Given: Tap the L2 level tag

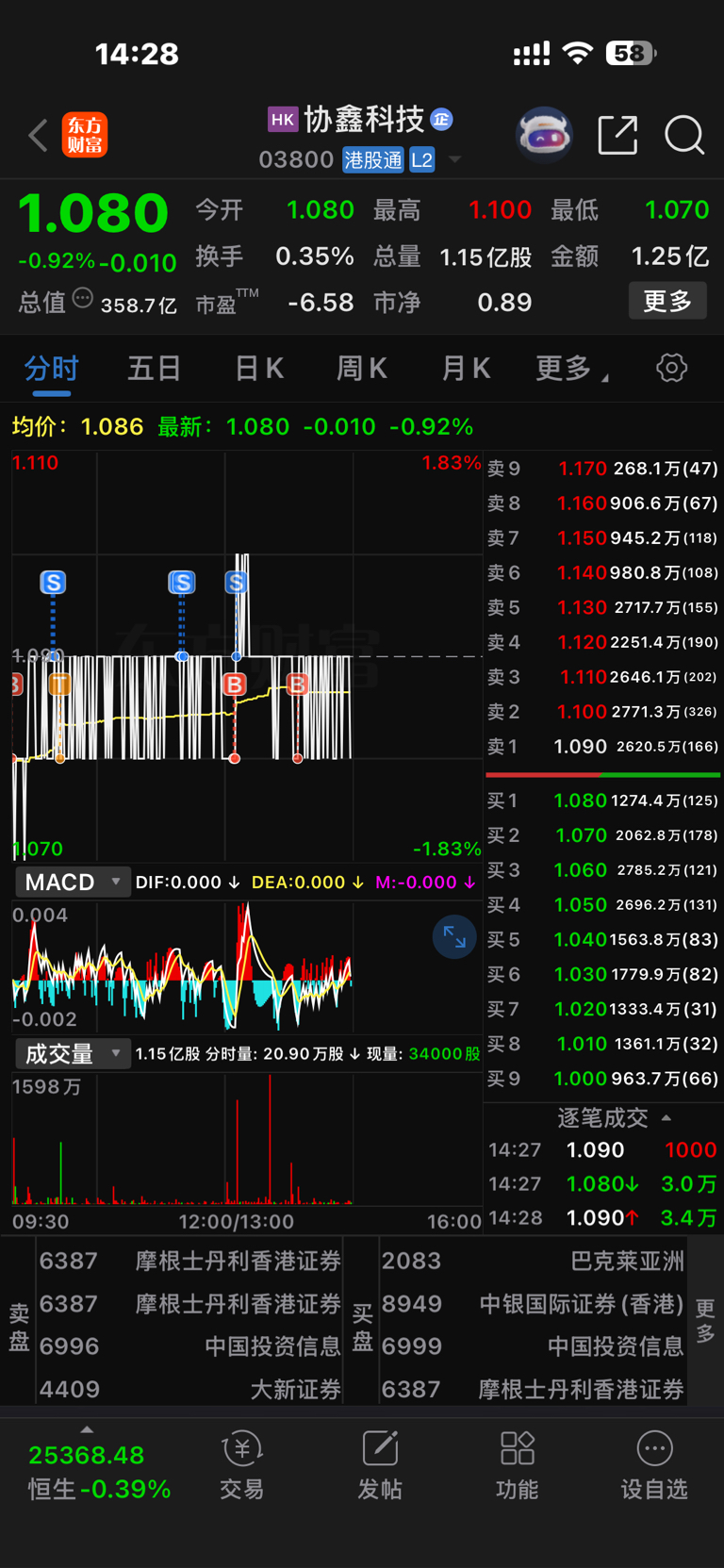Looking at the screenshot, I should [421, 159].
